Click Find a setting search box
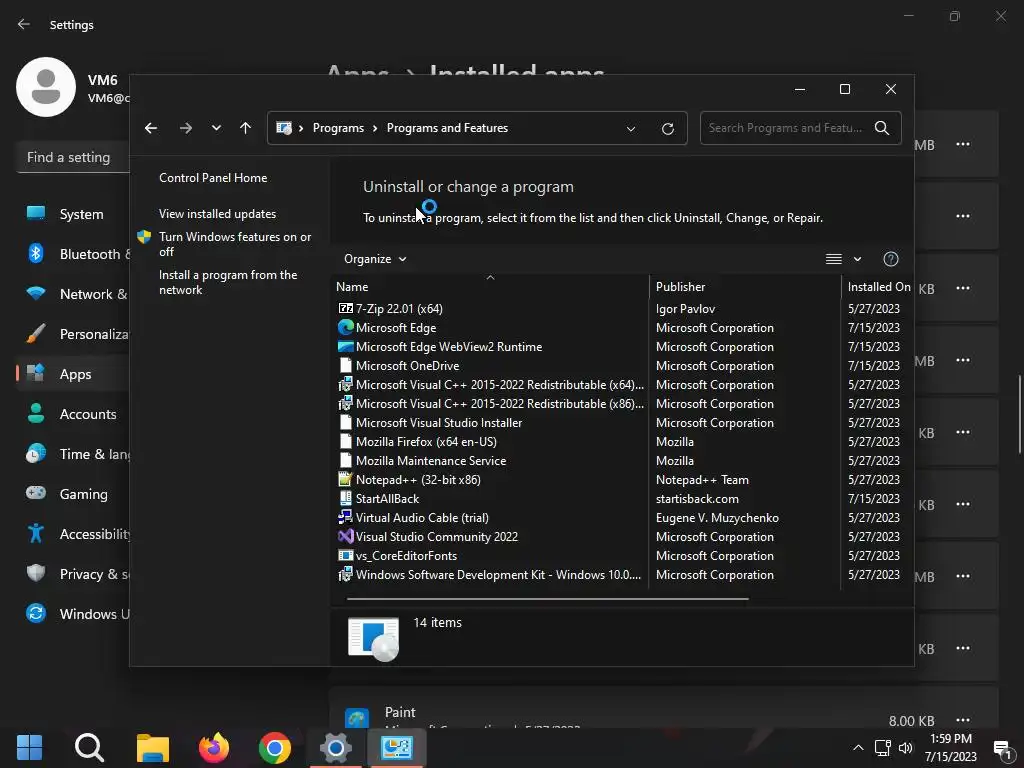 pyautogui.click(x=73, y=157)
